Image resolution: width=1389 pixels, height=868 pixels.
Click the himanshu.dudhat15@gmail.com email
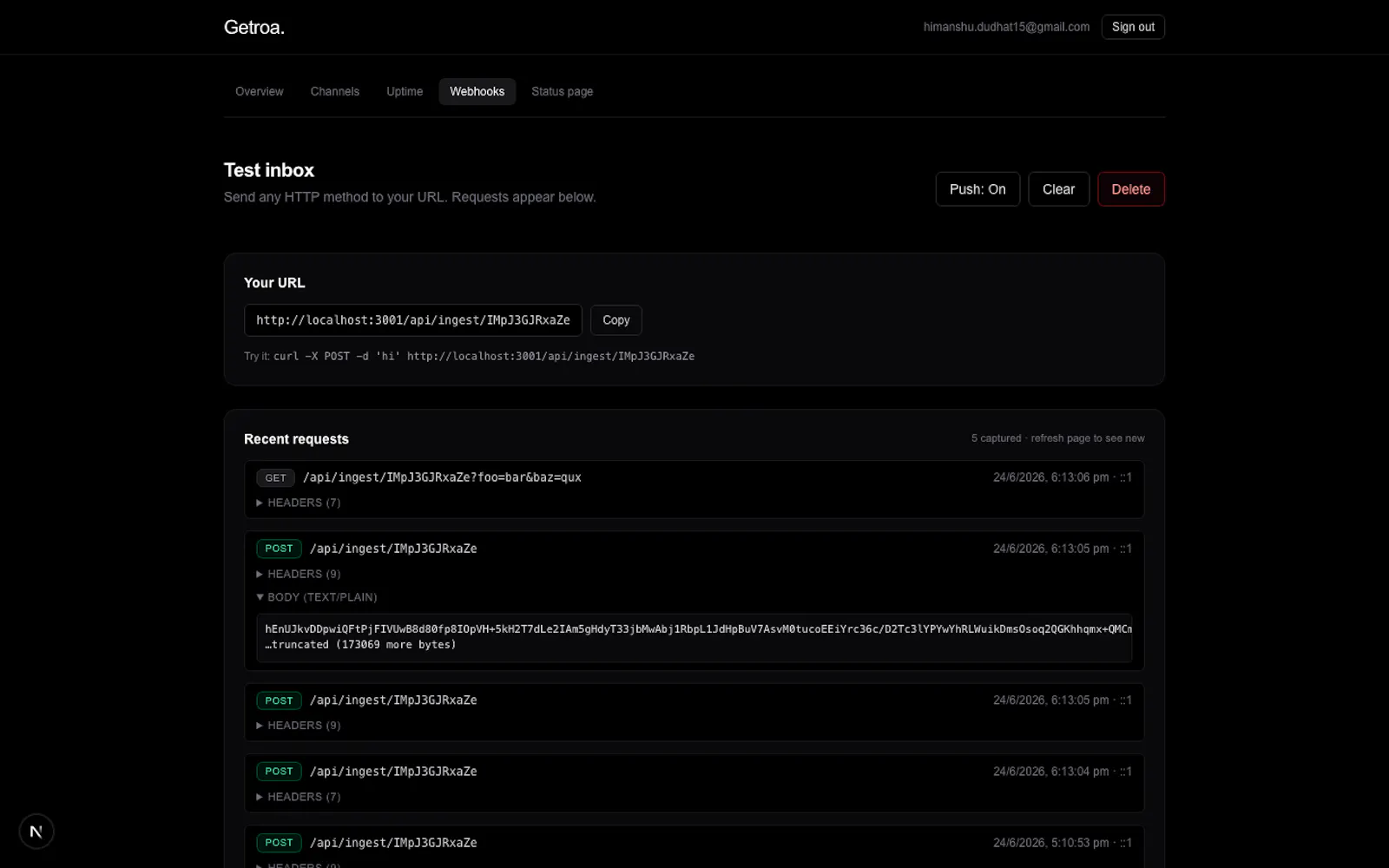click(1006, 27)
